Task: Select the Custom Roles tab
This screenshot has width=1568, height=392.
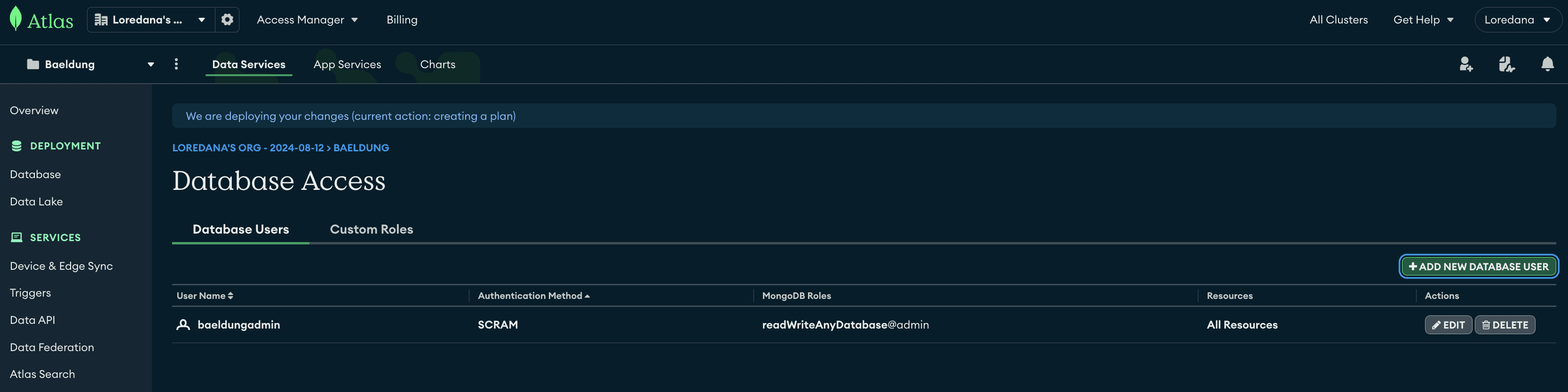Action: [x=371, y=229]
